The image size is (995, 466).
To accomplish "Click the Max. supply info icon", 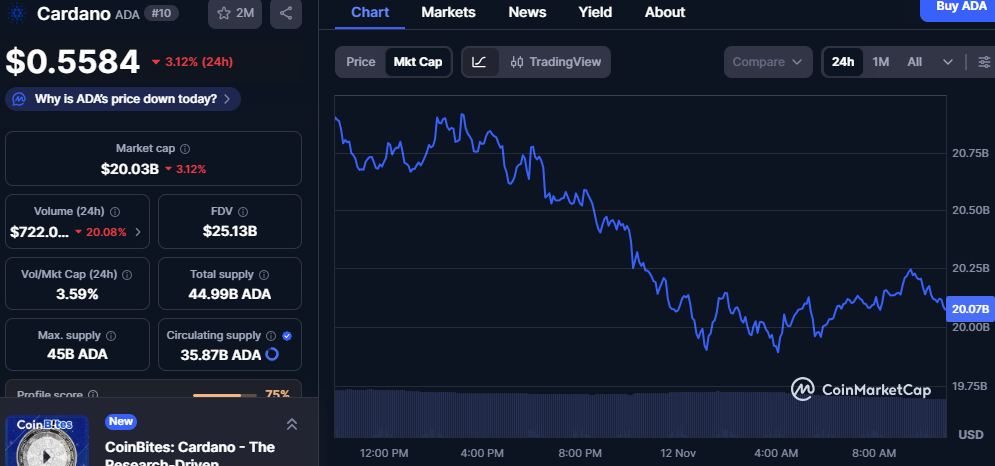I will point(110,336).
